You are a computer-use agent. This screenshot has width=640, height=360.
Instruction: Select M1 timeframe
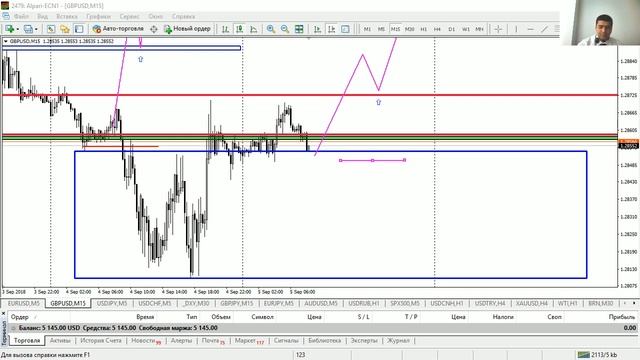(367, 29)
